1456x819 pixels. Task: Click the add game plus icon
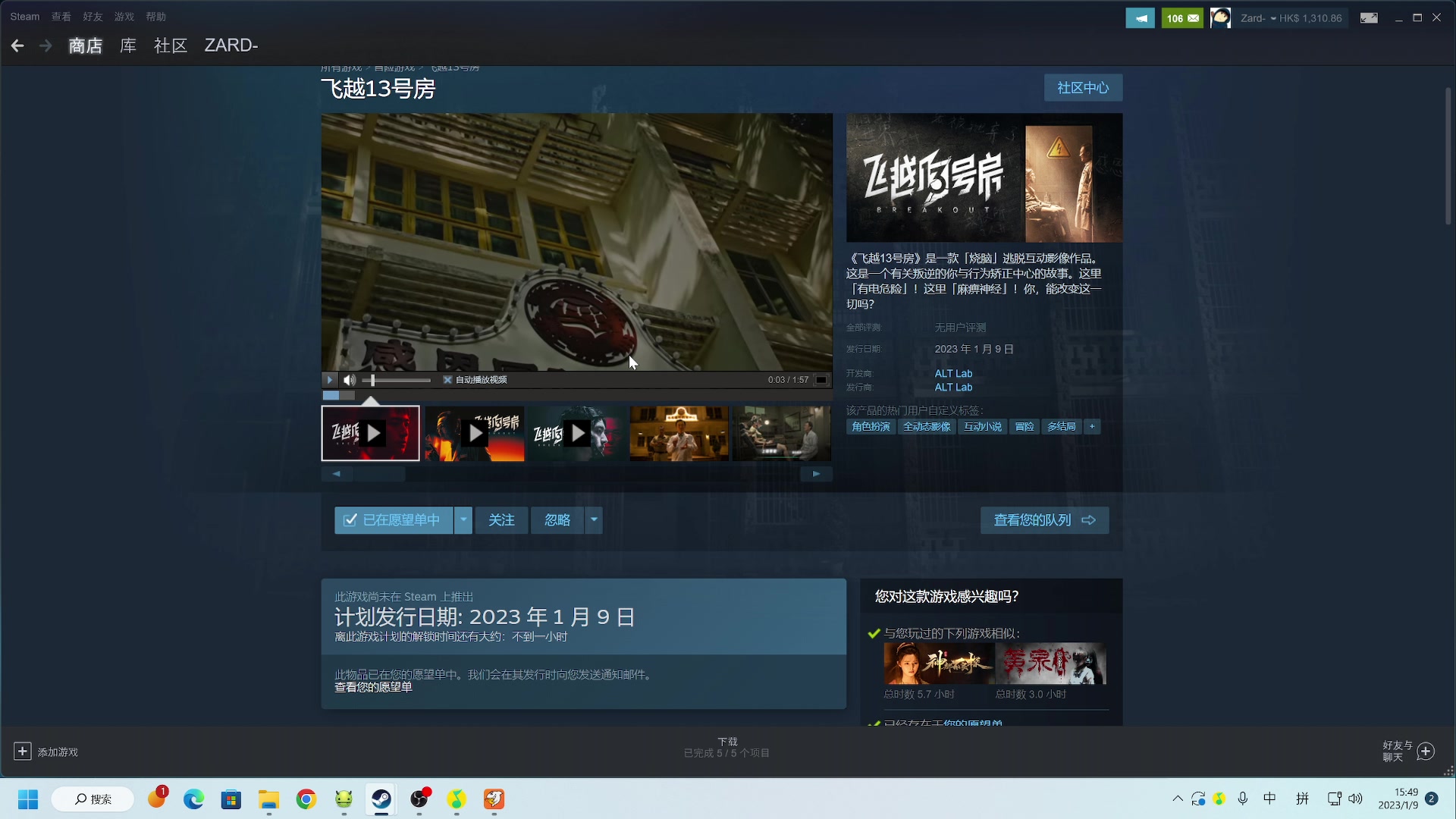click(23, 752)
